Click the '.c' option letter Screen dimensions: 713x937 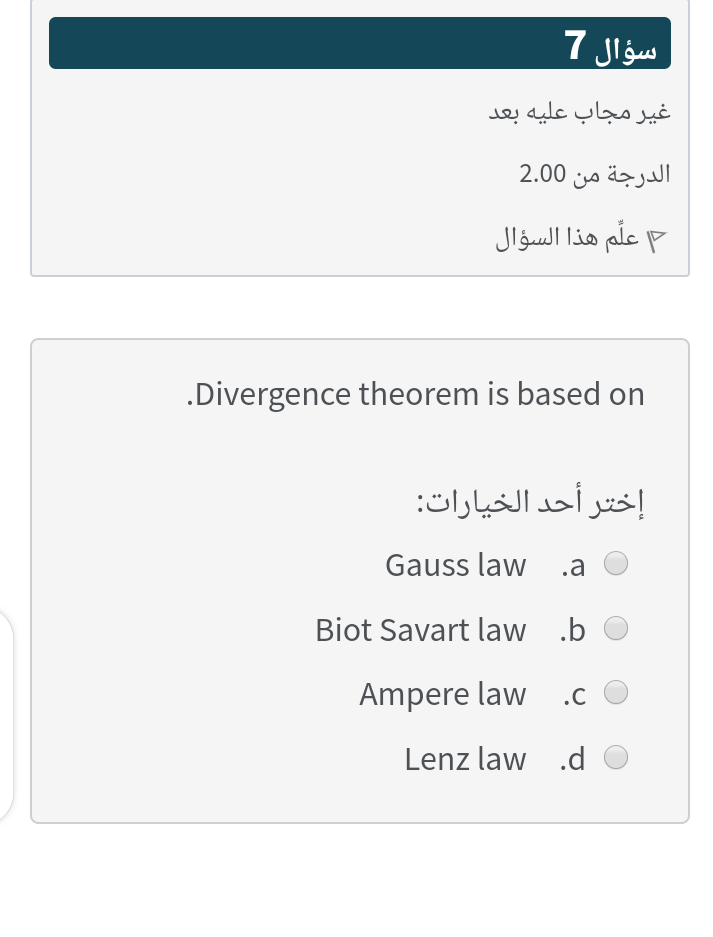572,695
